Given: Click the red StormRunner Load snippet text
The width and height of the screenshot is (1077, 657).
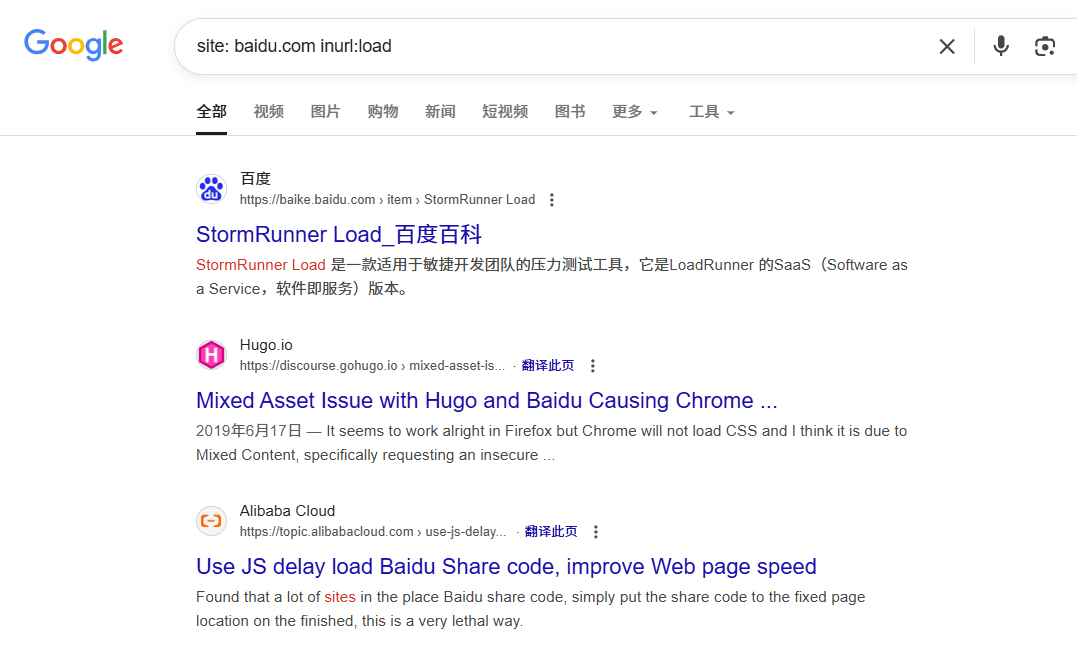Looking at the screenshot, I should point(260,265).
